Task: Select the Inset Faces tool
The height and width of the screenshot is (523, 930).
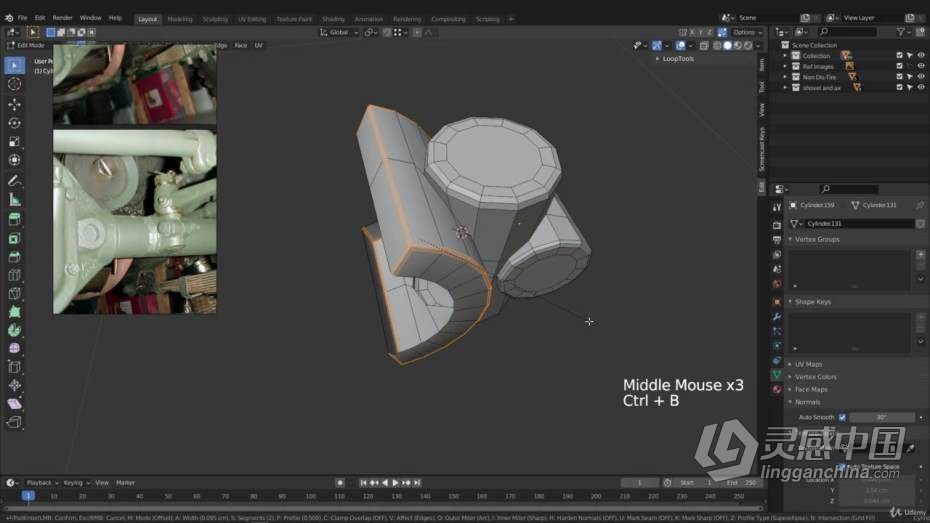Action: [x=14, y=238]
